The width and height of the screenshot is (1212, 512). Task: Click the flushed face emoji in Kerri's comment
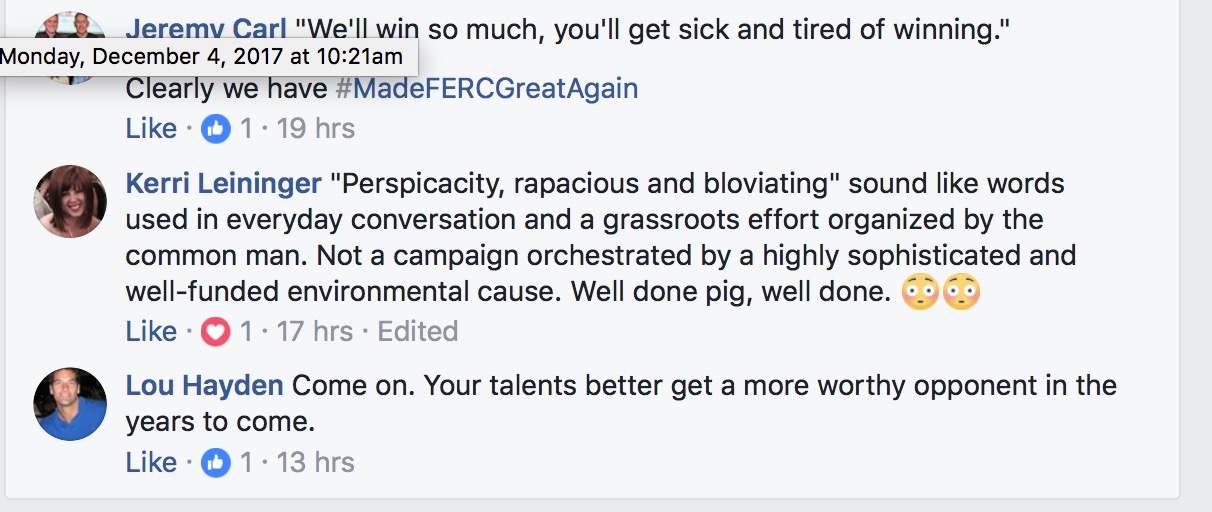click(920, 292)
